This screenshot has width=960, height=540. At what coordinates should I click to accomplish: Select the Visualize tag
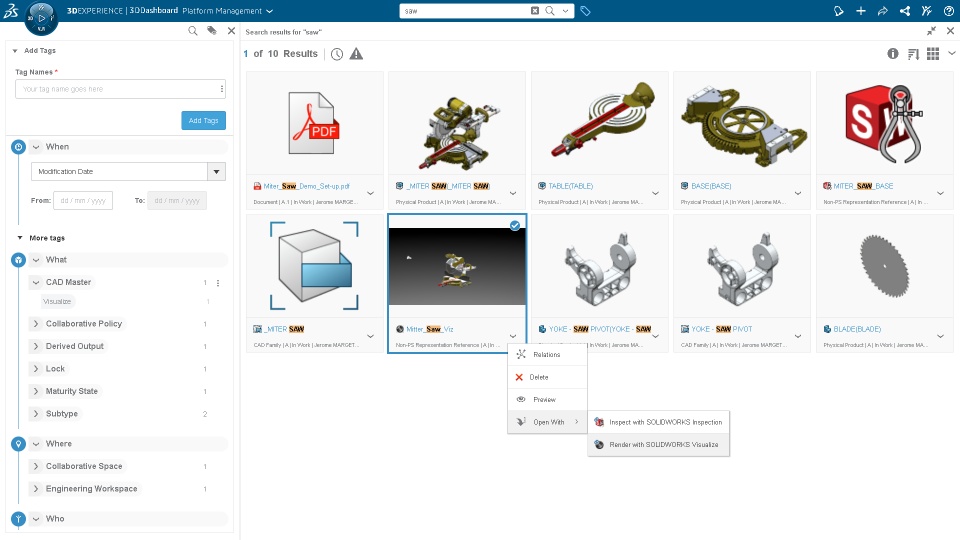57,301
